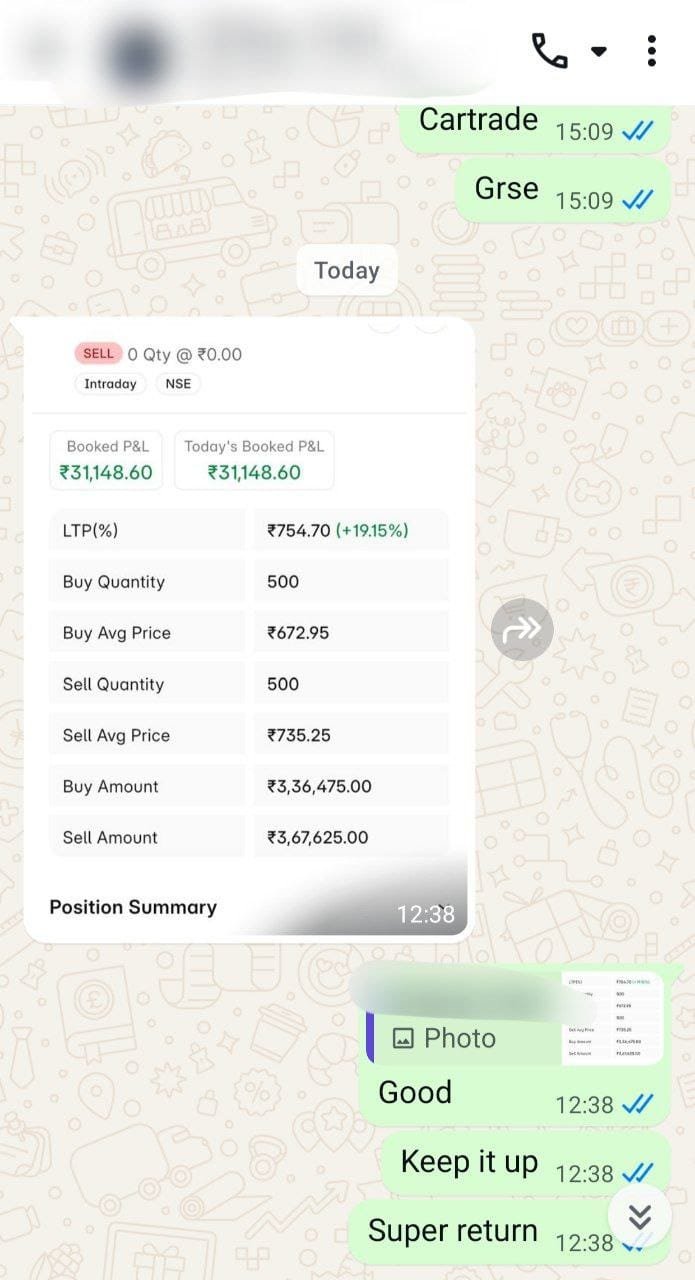Screen dimensions: 695x1280
Task: Open the three-dot more options menu
Action: point(651,50)
